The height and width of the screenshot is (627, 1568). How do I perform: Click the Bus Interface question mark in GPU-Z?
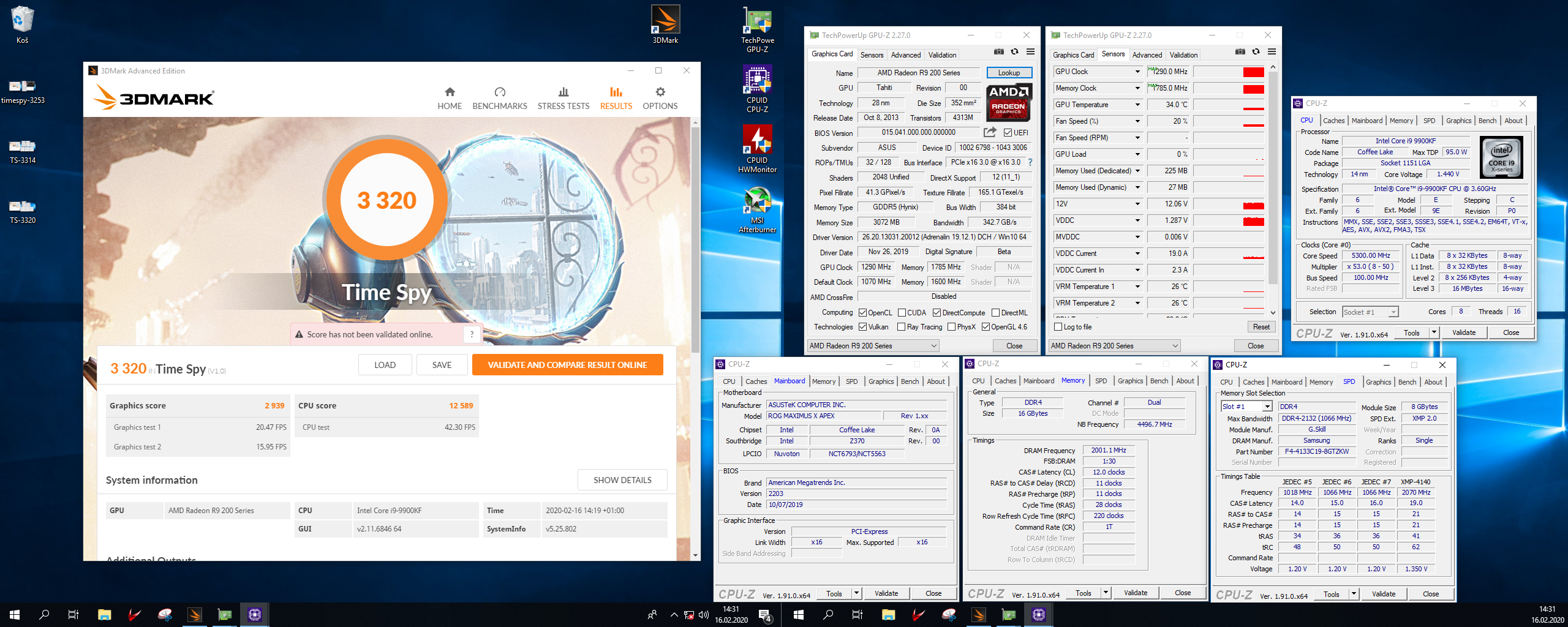pos(1030,162)
